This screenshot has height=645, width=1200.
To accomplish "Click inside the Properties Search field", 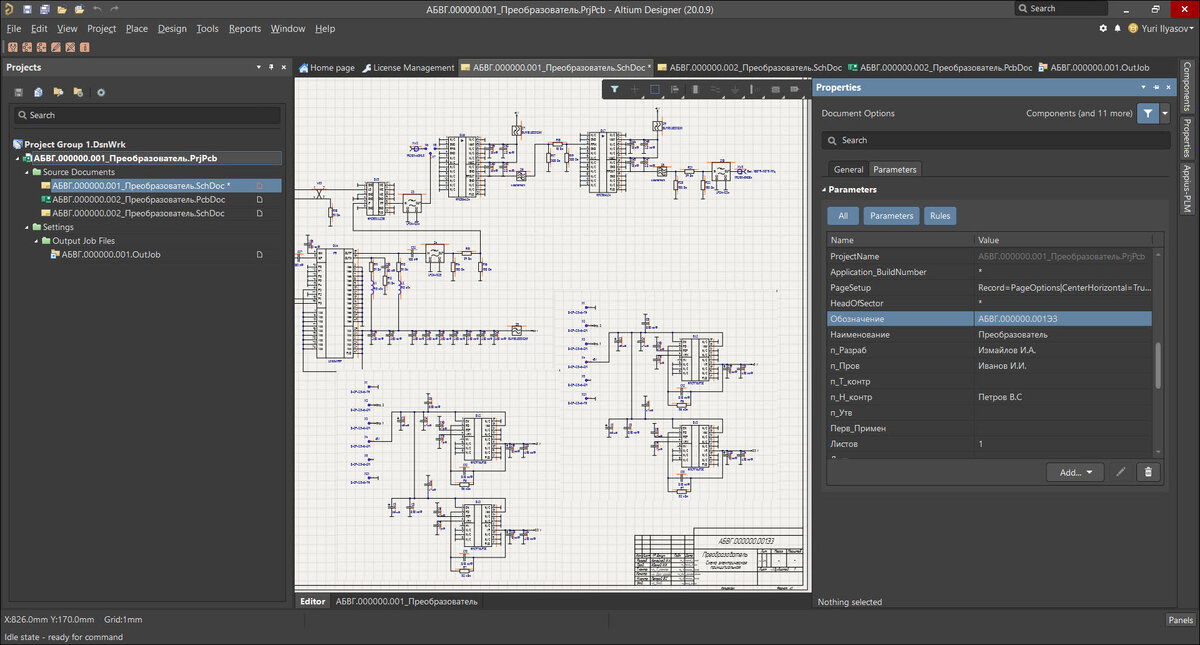I will 995,140.
